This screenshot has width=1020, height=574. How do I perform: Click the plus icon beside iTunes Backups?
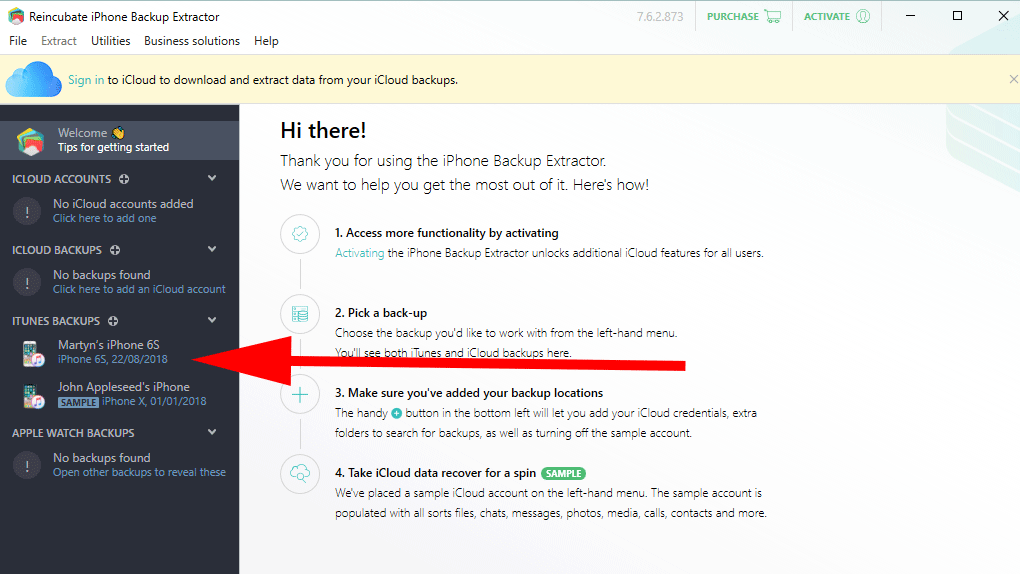[x=113, y=321]
